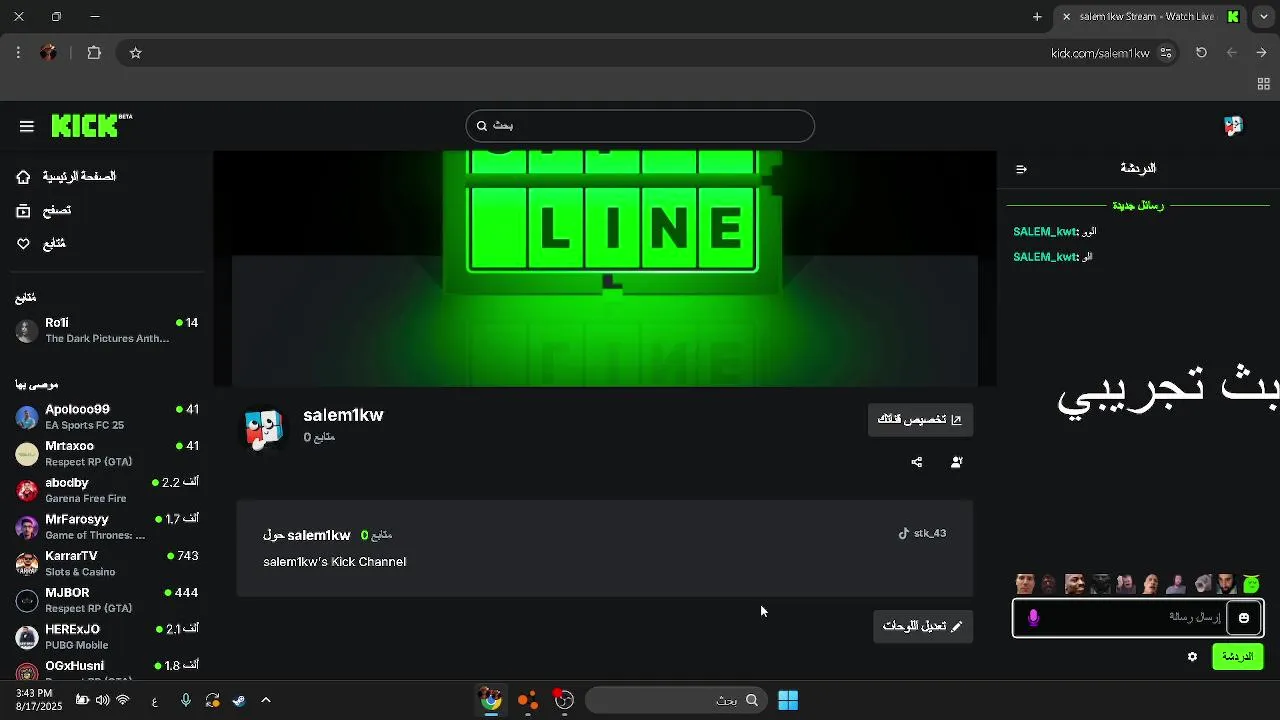This screenshot has width=1280, height=720.
Task: Click the share icon under channel name
Action: pos(917,462)
